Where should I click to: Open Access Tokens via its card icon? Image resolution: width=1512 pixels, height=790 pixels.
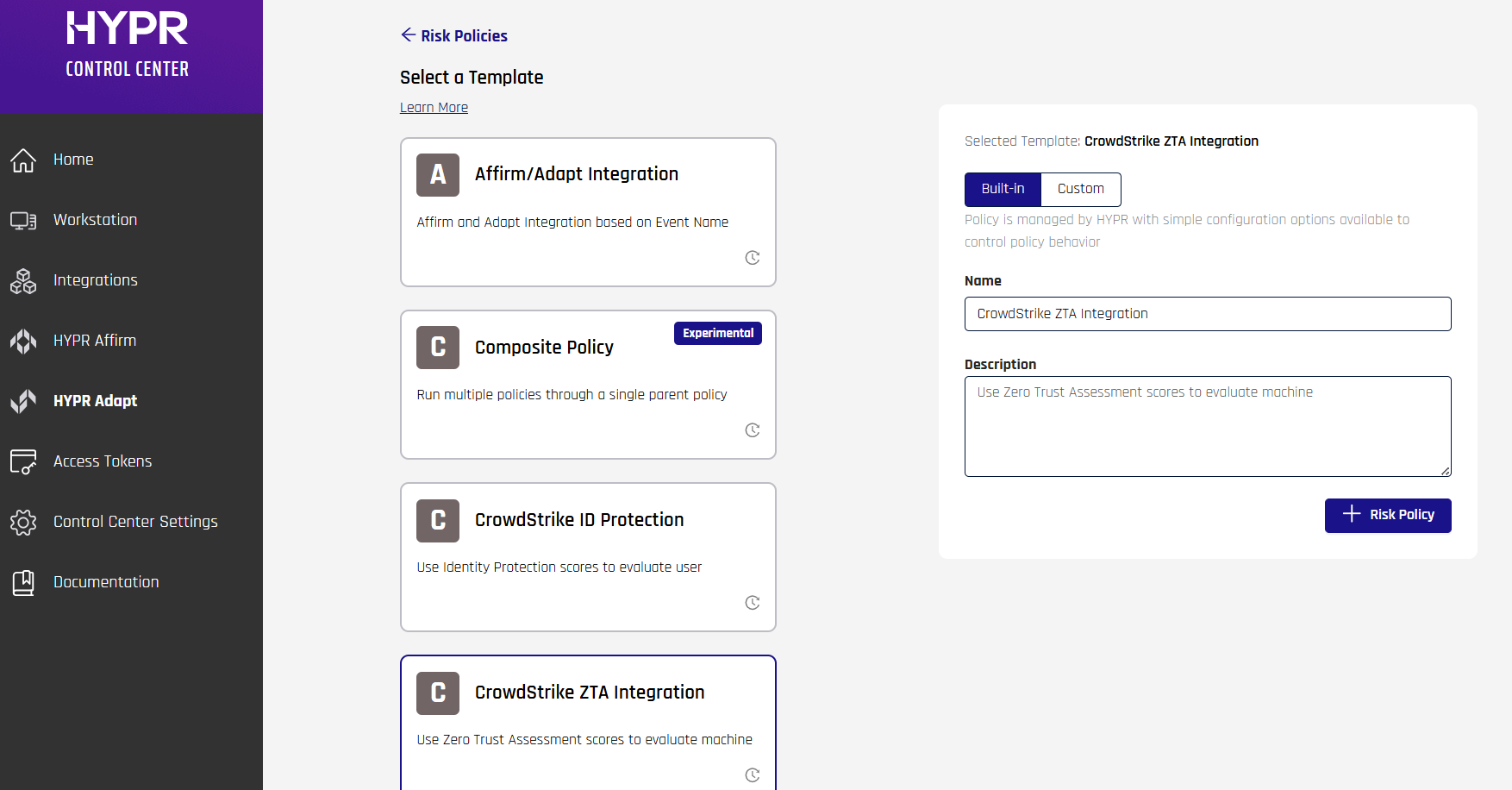point(23,462)
